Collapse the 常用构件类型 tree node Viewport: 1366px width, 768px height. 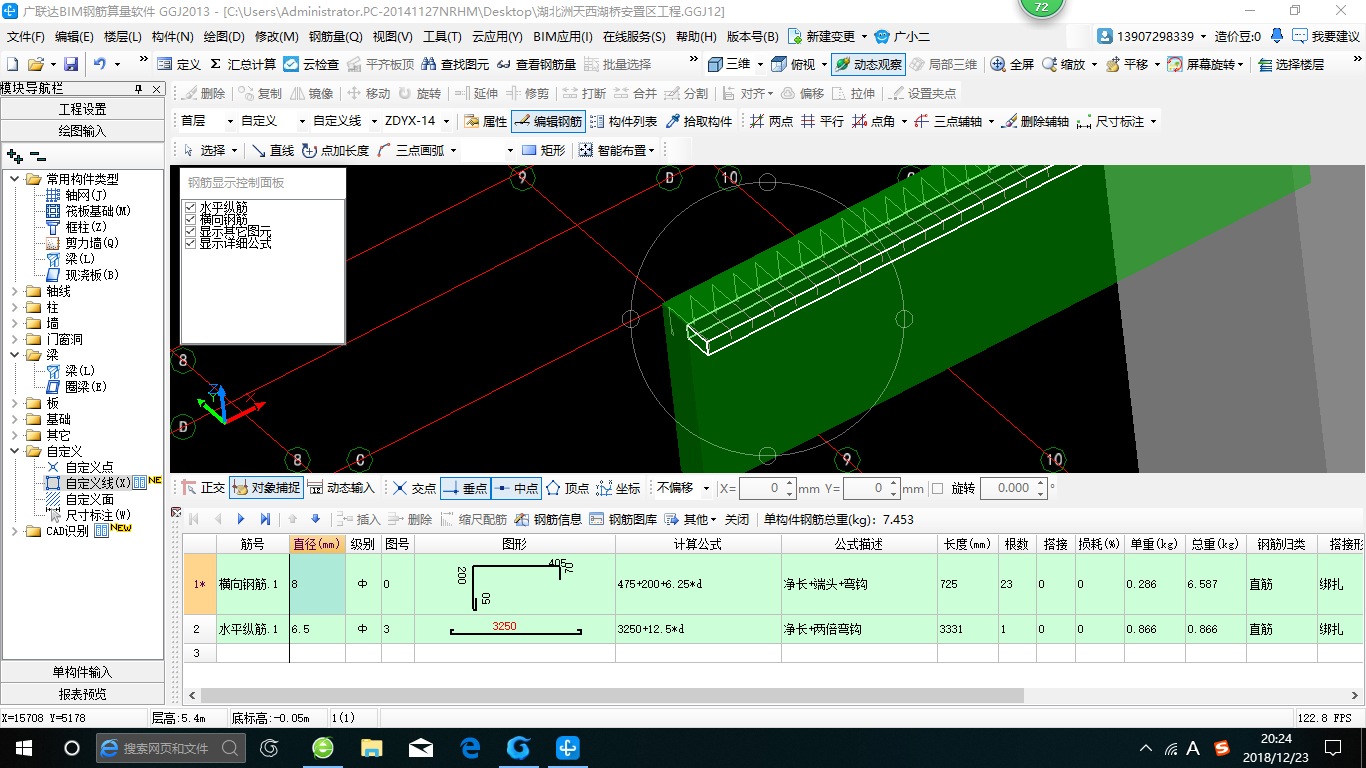coord(14,179)
